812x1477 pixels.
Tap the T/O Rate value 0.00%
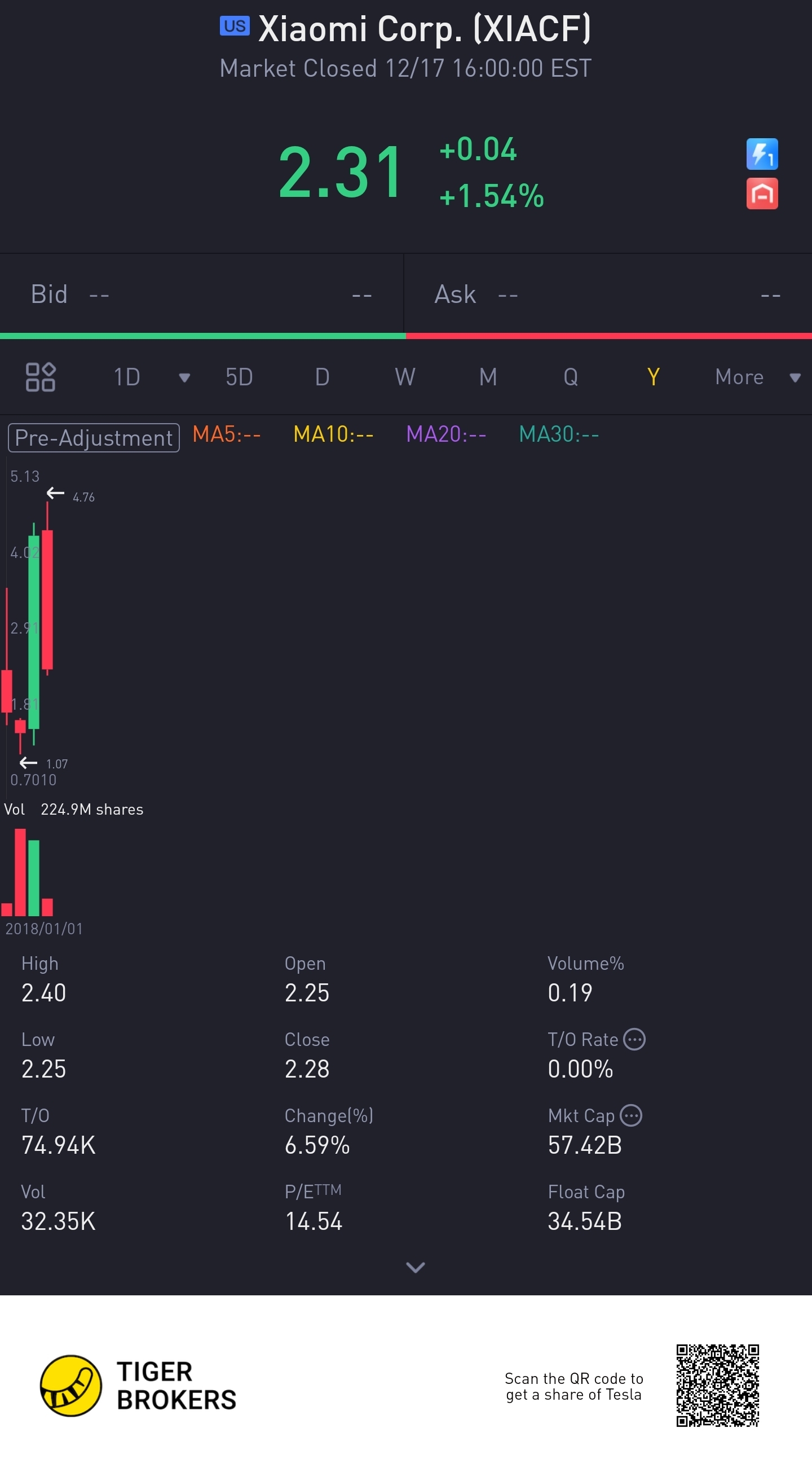click(x=580, y=1069)
